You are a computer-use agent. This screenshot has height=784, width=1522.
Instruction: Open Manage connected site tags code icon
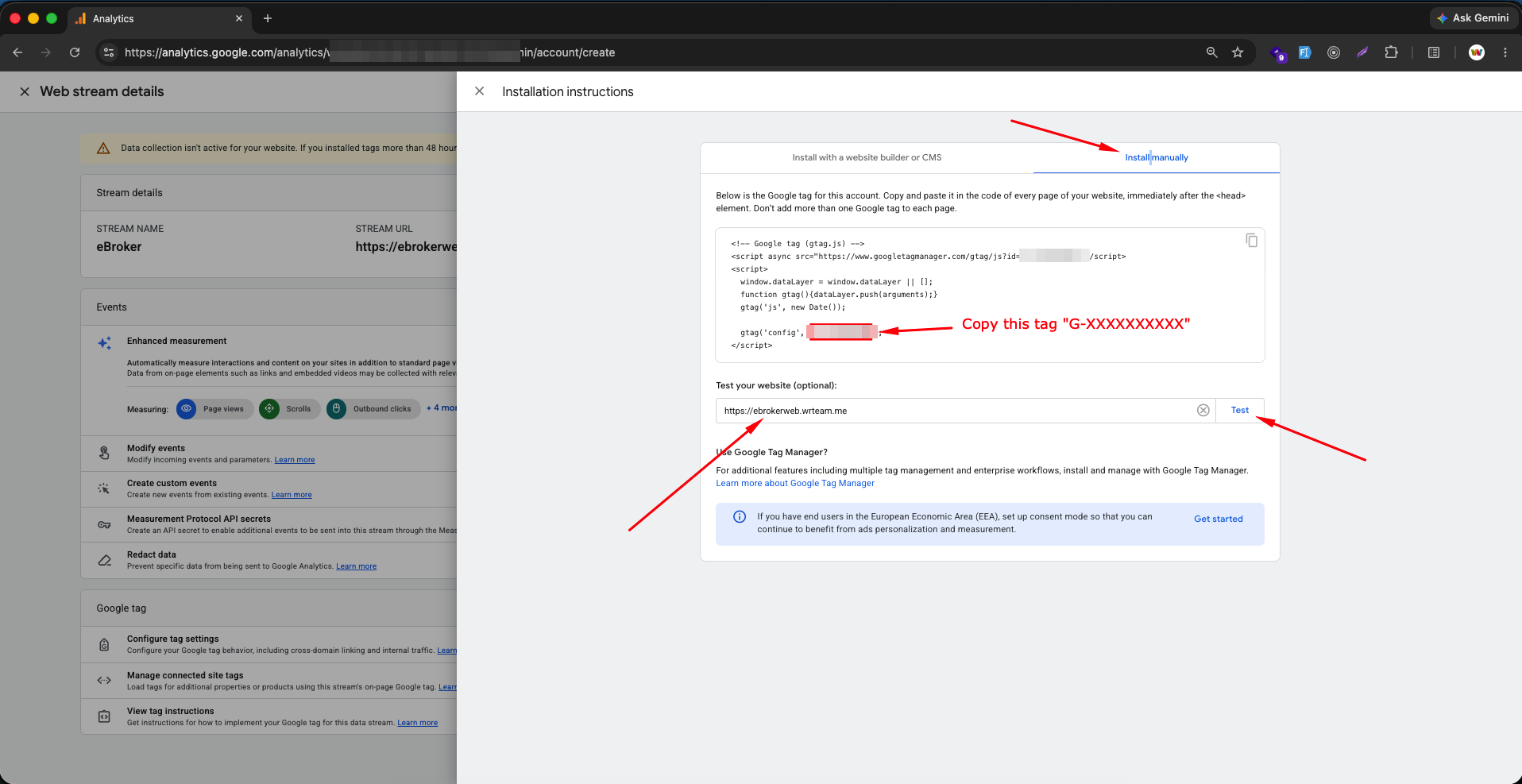point(104,680)
